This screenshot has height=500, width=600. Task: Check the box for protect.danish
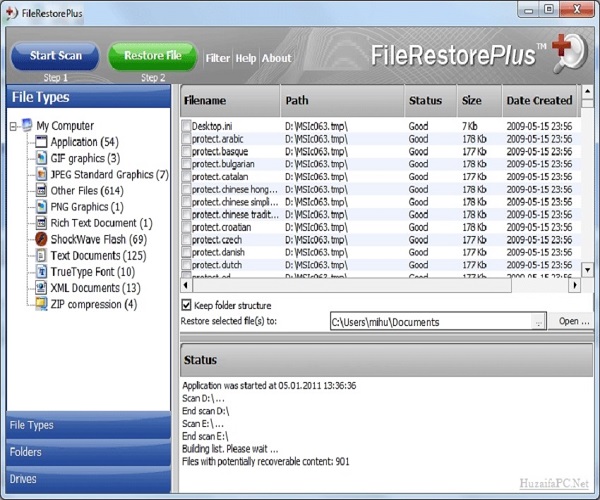click(186, 252)
